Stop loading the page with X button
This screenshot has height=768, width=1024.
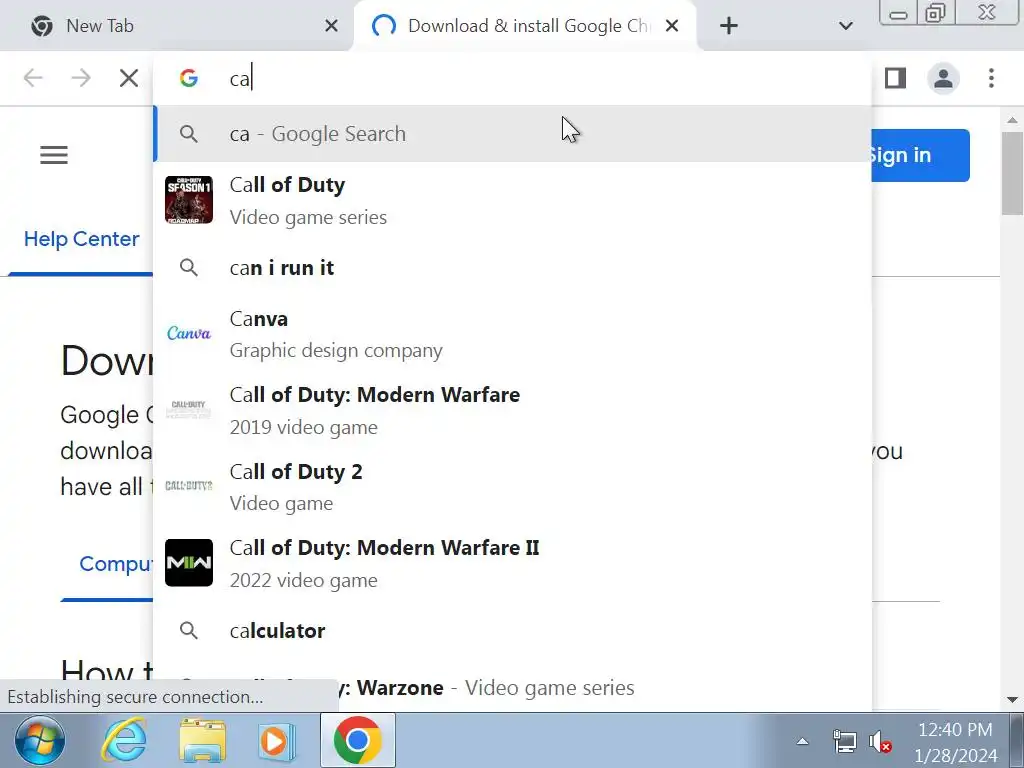tap(129, 78)
